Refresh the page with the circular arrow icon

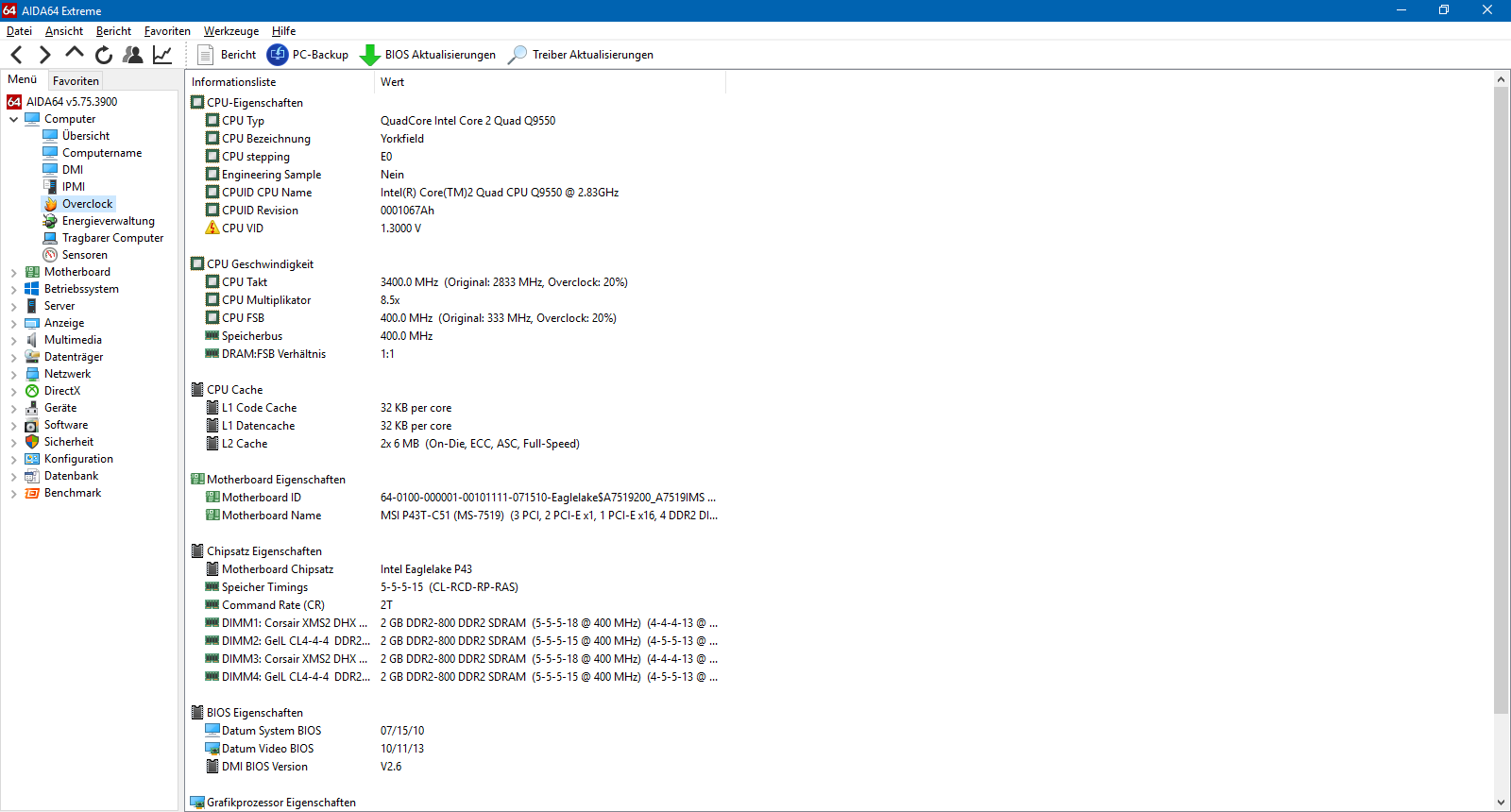pos(104,55)
